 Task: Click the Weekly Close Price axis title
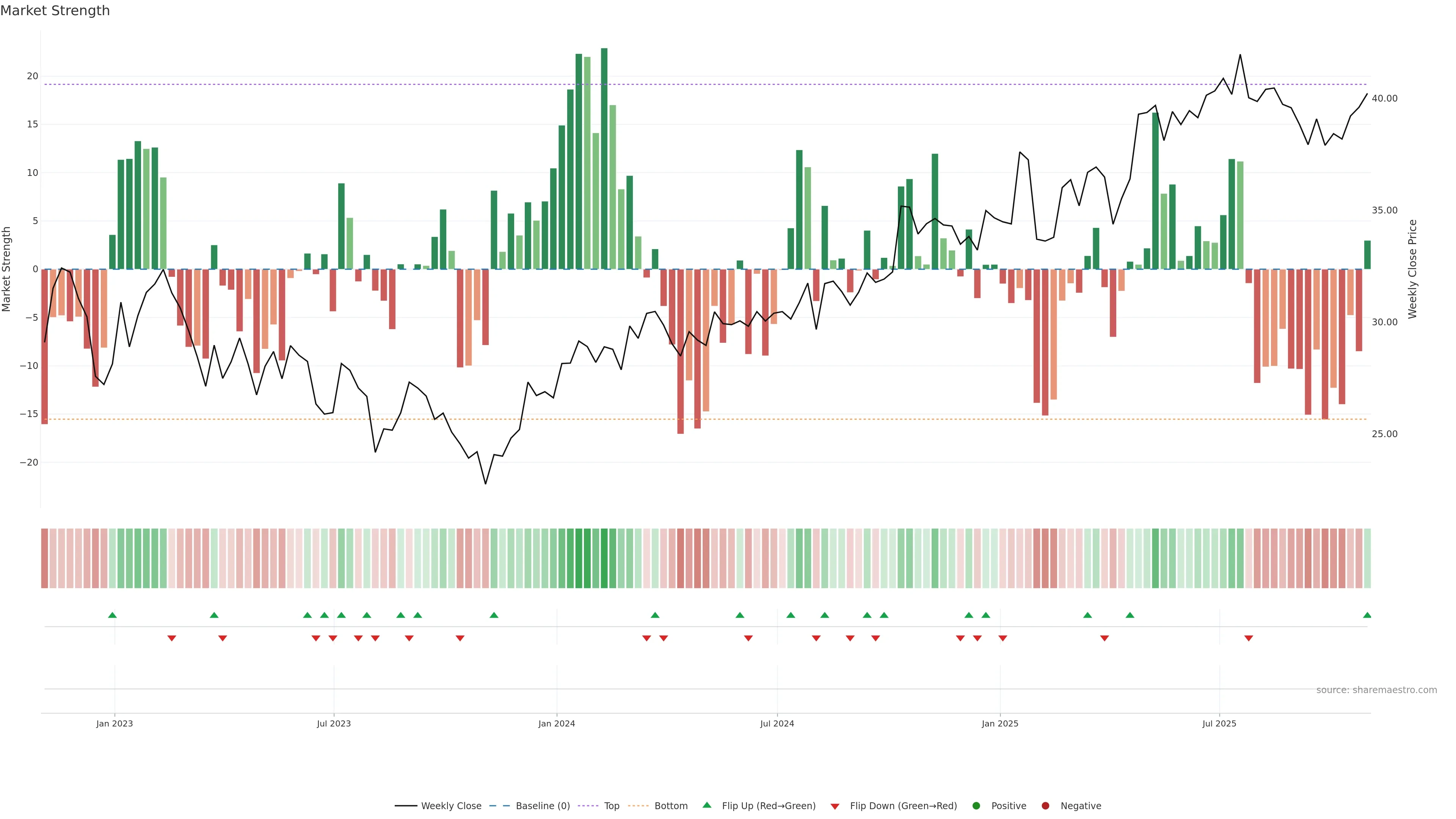[x=1412, y=269]
